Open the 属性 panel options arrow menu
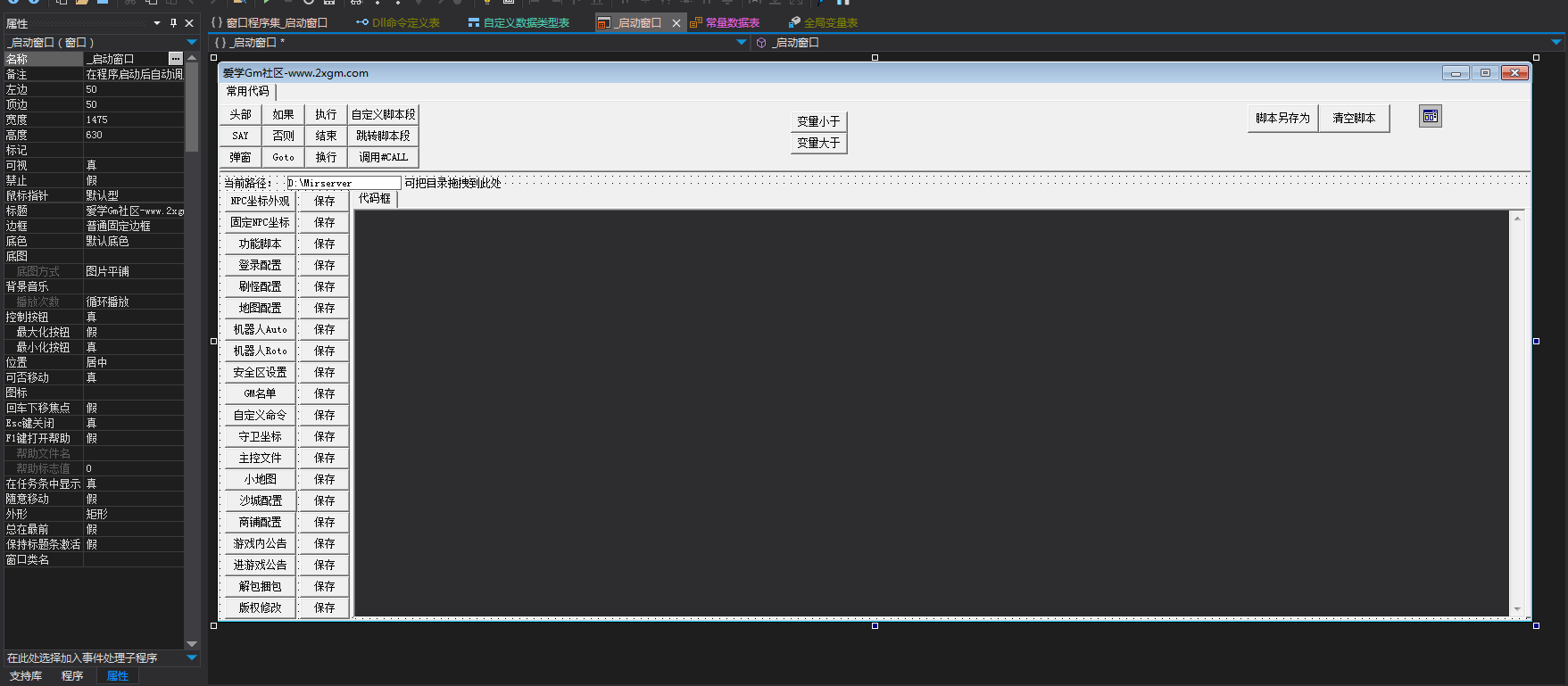The height and width of the screenshot is (686, 1568). point(157,23)
